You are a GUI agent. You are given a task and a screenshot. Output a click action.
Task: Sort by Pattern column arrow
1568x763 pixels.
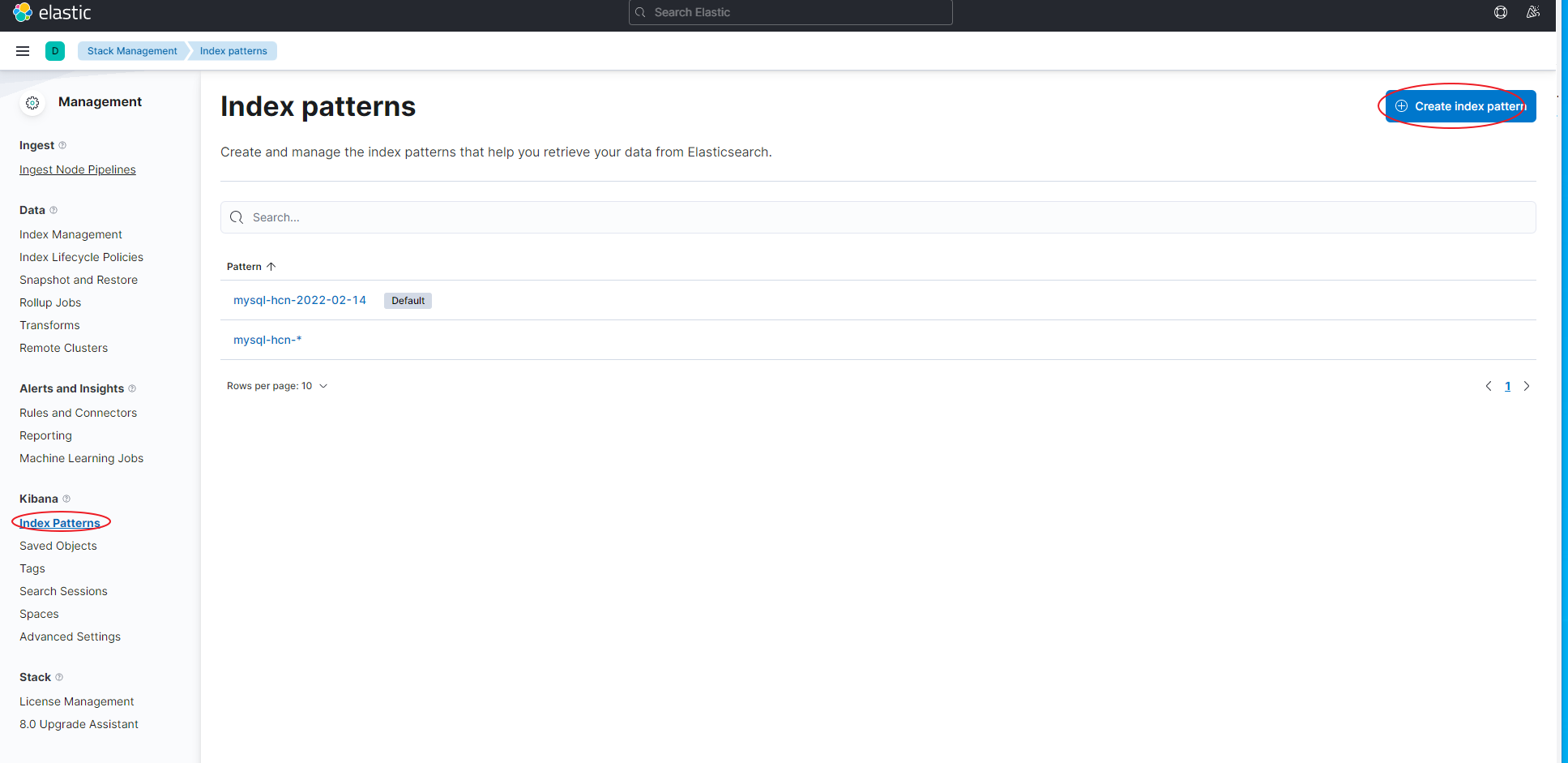tap(271, 267)
